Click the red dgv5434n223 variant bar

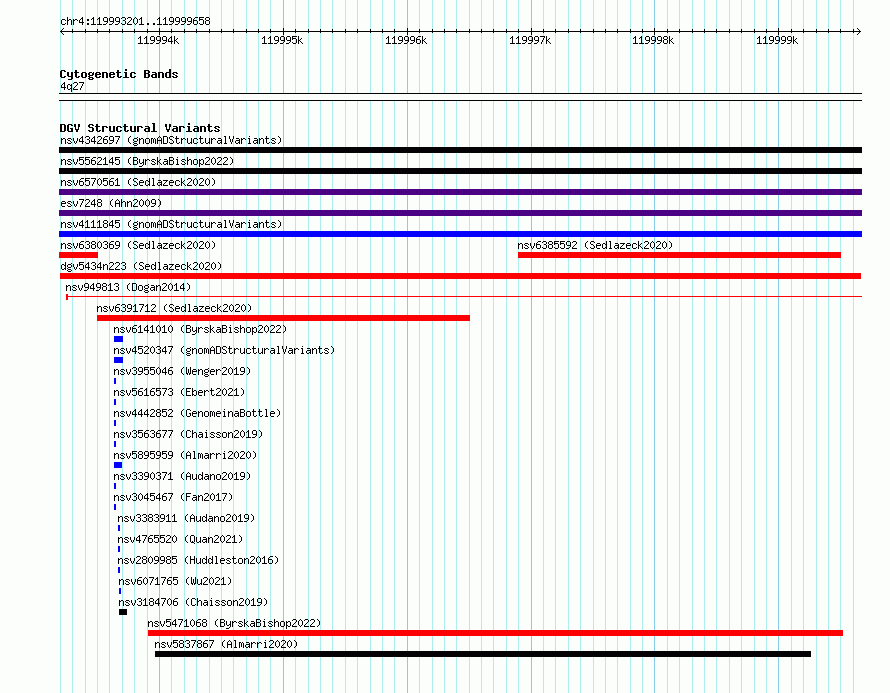pos(460,276)
